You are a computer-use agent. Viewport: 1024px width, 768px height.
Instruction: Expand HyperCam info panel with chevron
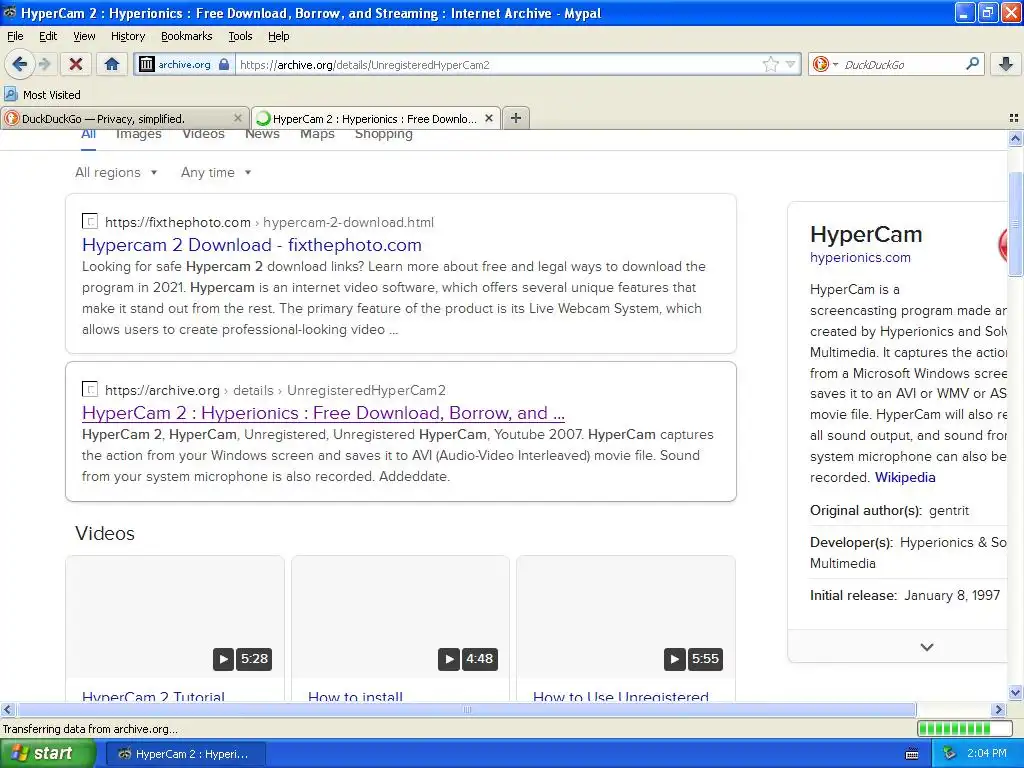(927, 647)
